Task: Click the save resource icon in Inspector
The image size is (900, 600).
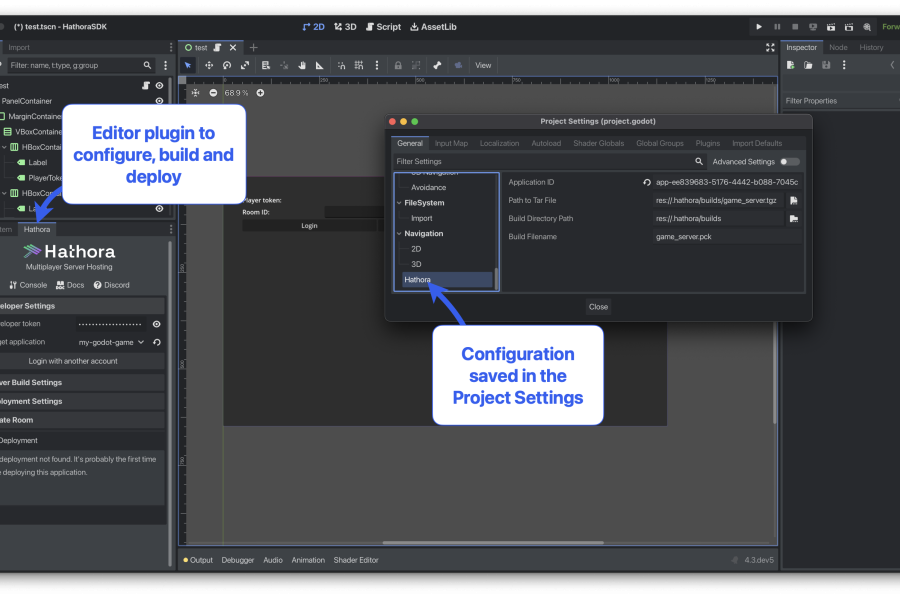Action: [x=826, y=65]
